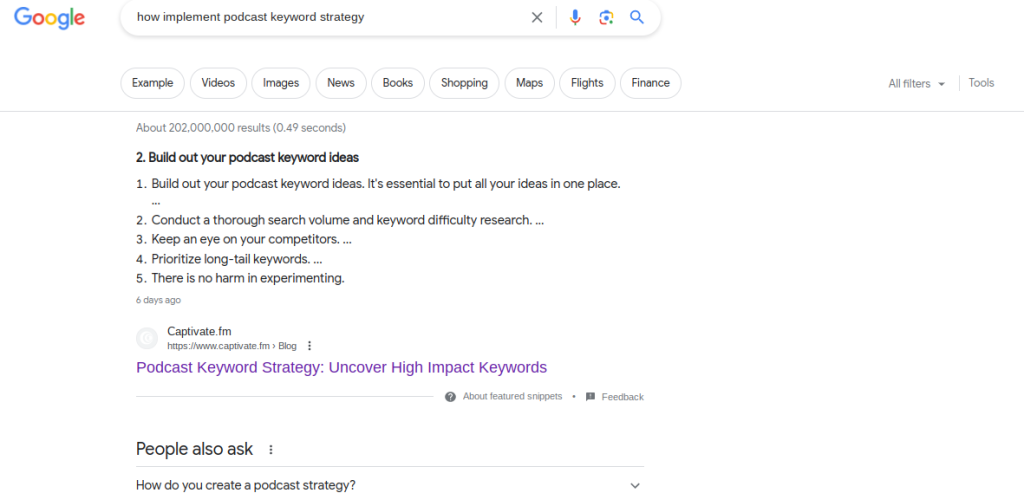This screenshot has height=493, width=1024.
Task: Click the Captivate.fm site favicon
Action: click(147, 338)
